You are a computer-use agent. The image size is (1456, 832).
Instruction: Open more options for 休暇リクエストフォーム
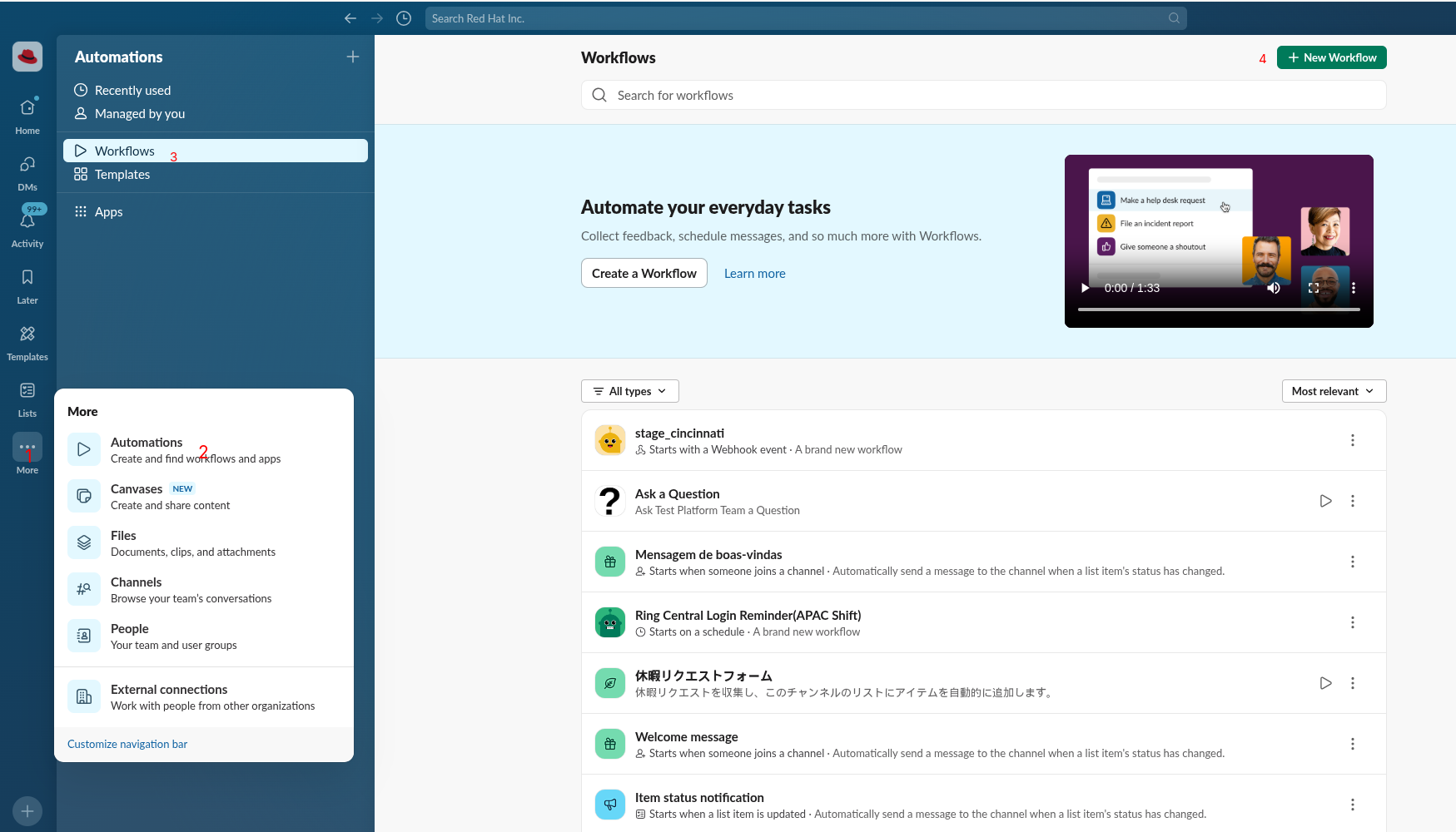pos(1353,683)
